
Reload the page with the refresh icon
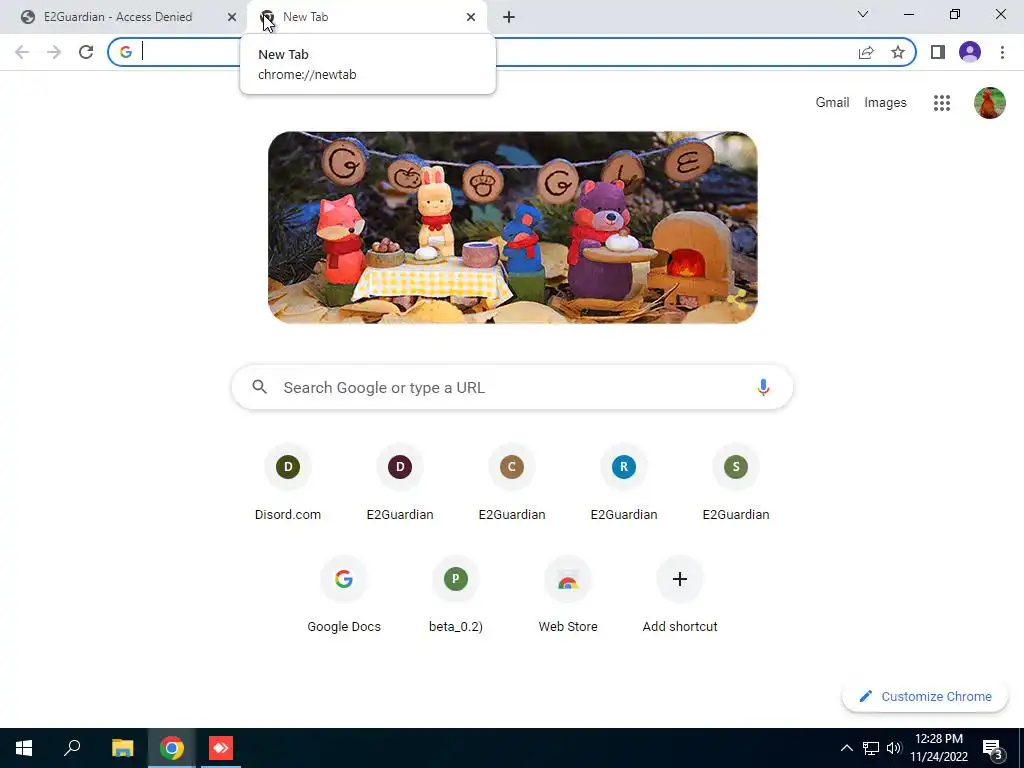[86, 52]
